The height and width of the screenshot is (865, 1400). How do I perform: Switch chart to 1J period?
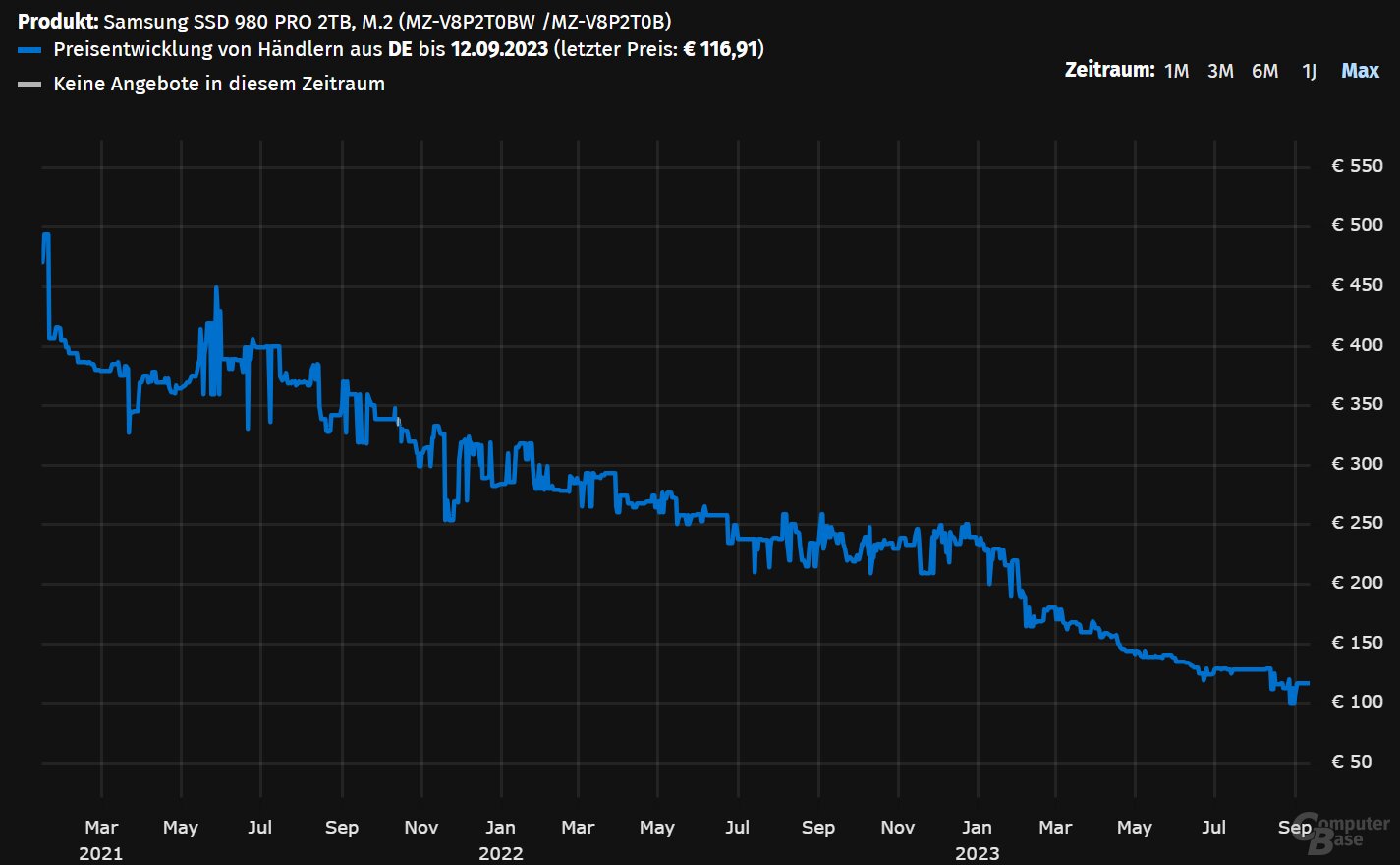coord(1309,71)
